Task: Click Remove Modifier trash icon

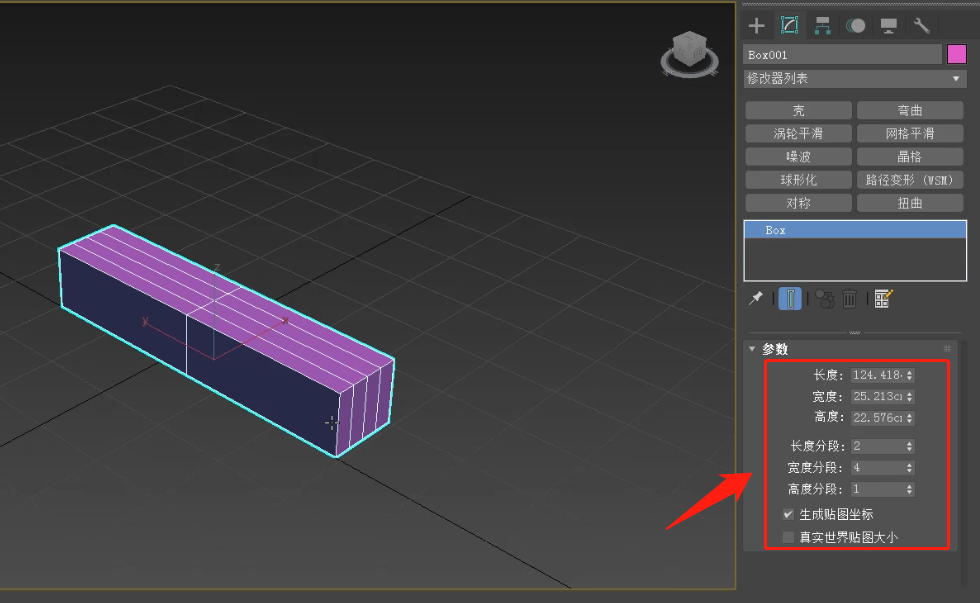Action: 849,299
